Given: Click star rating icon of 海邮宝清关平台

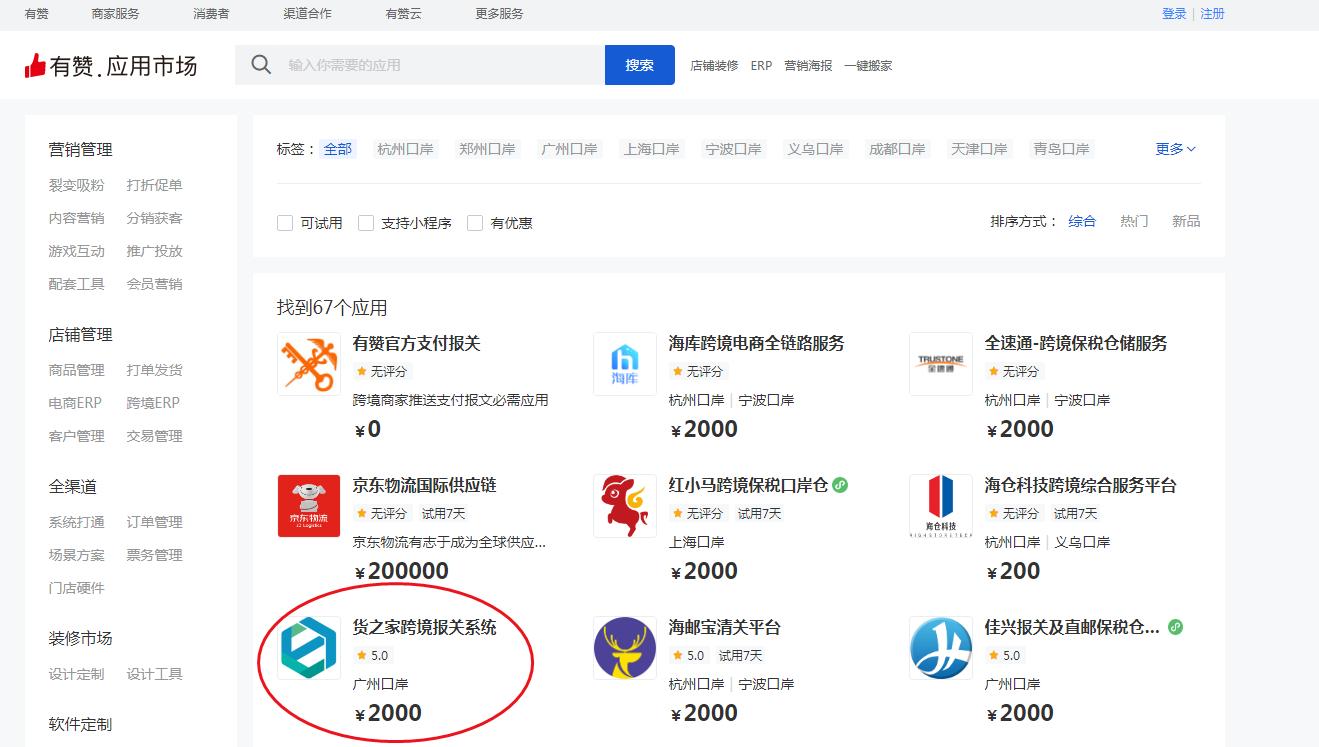Looking at the screenshot, I should (x=678, y=656).
